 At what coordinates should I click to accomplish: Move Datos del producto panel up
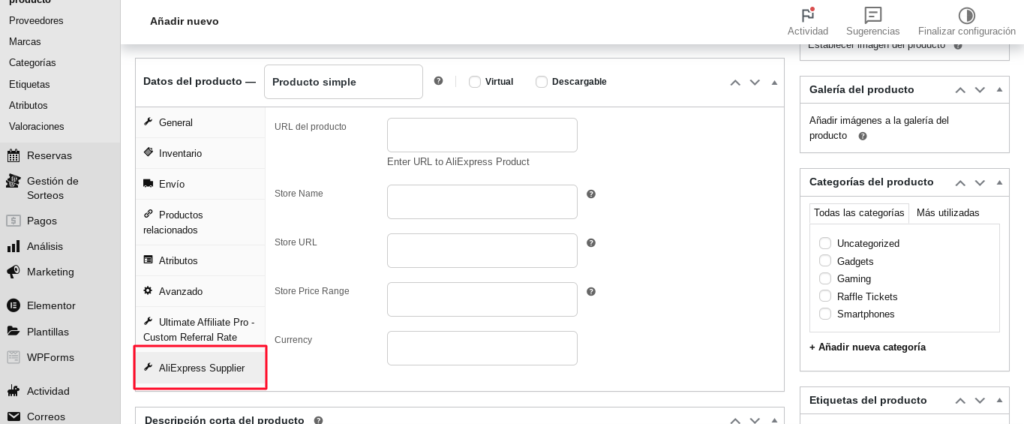[x=735, y=82]
